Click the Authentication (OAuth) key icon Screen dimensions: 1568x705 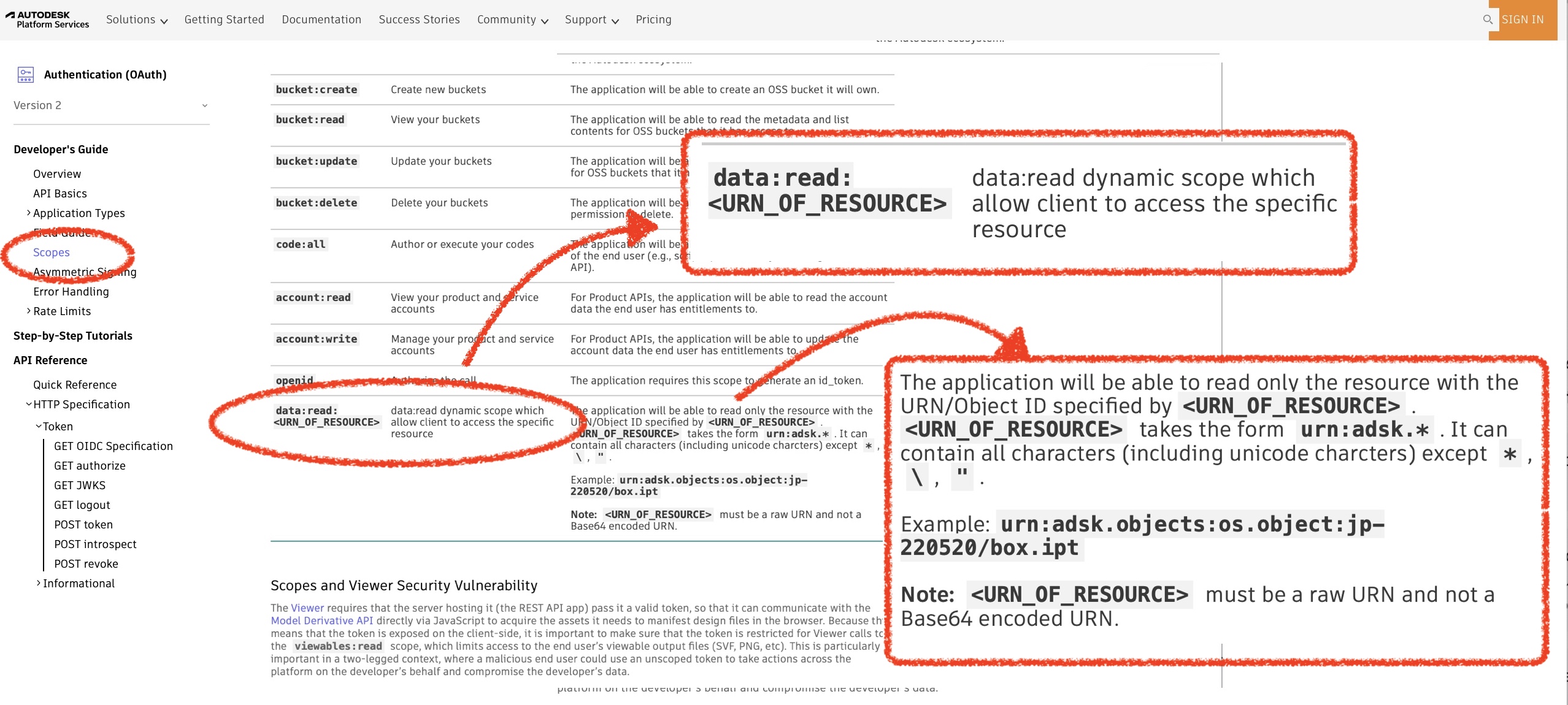[x=25, y=75]
